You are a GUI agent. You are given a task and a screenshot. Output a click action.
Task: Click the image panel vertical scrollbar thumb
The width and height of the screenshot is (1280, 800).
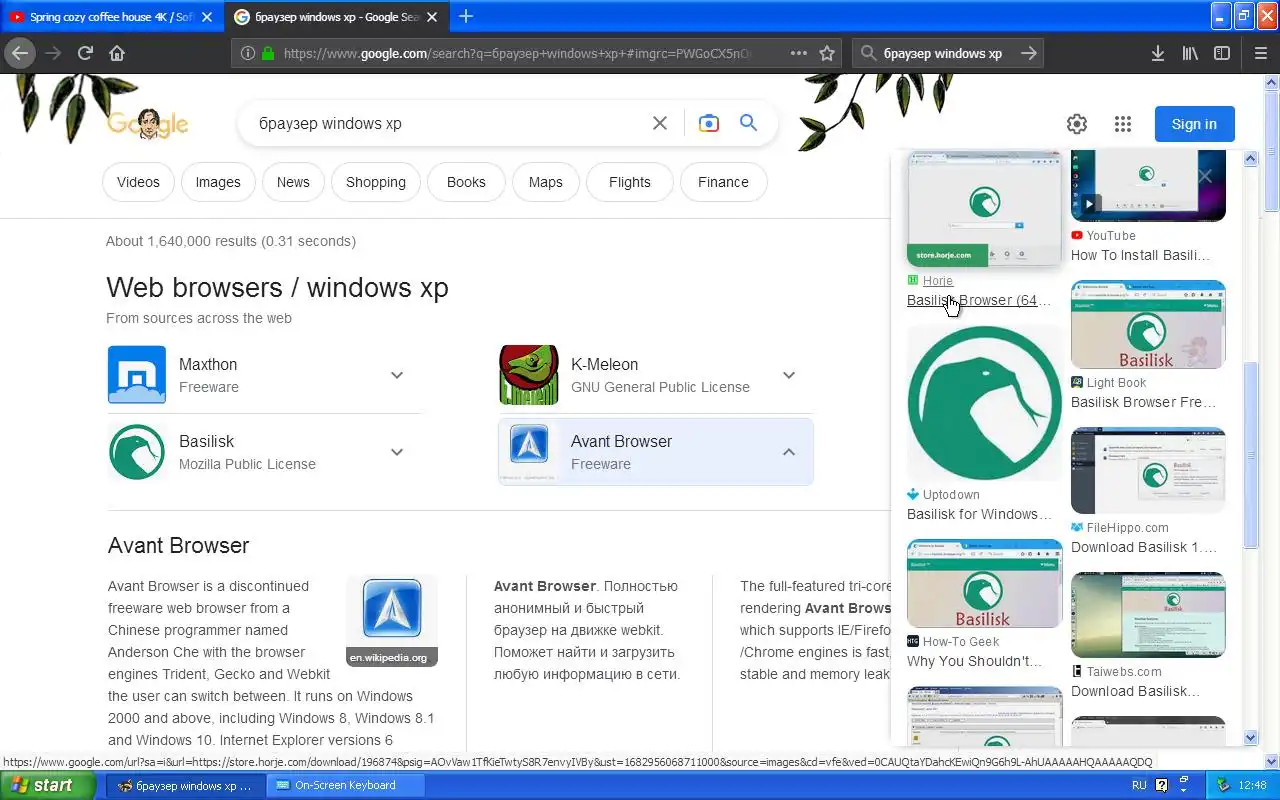click(1250, 455)
